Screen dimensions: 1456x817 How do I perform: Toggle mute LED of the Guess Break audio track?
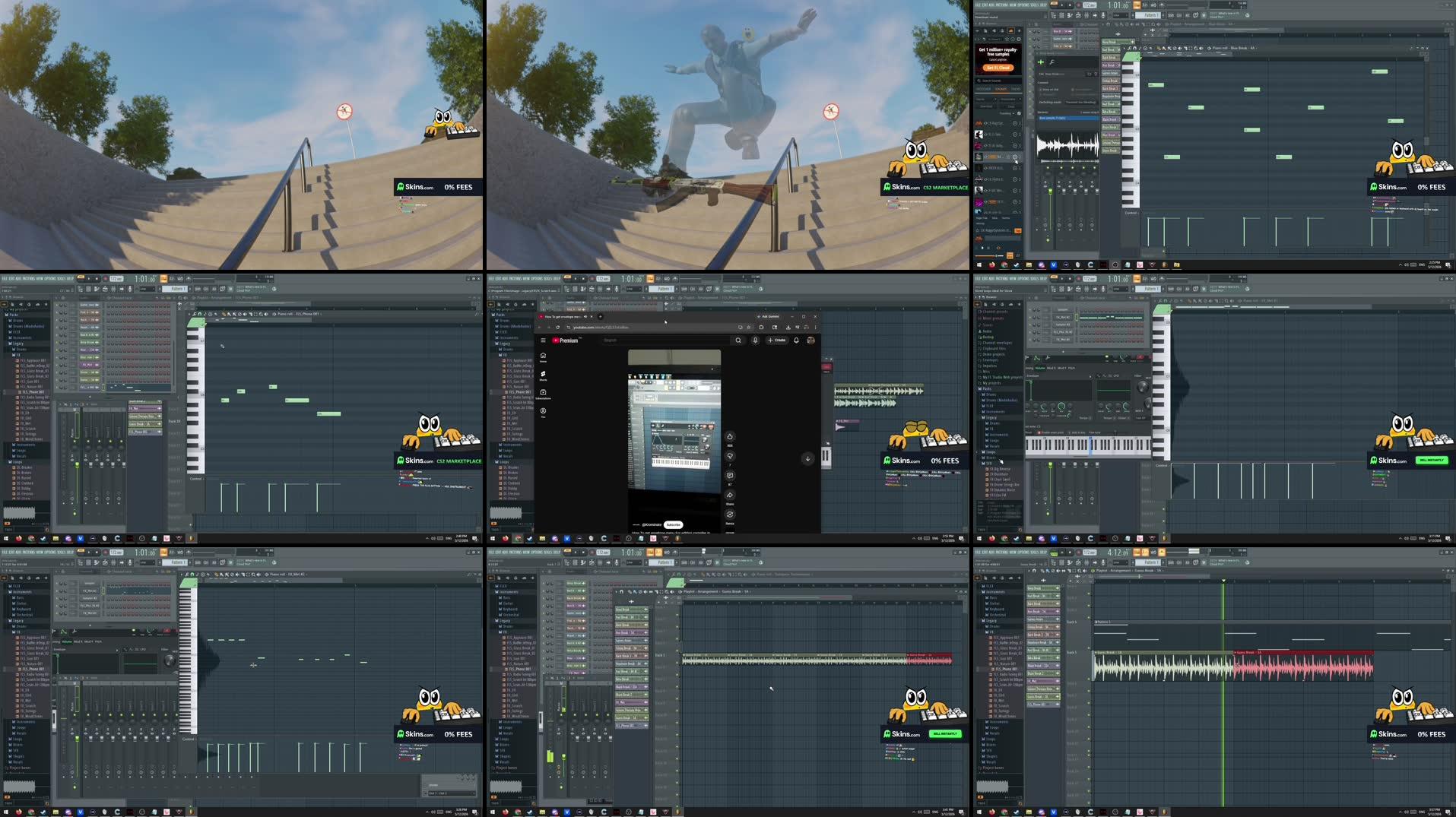click(1089, 679)
